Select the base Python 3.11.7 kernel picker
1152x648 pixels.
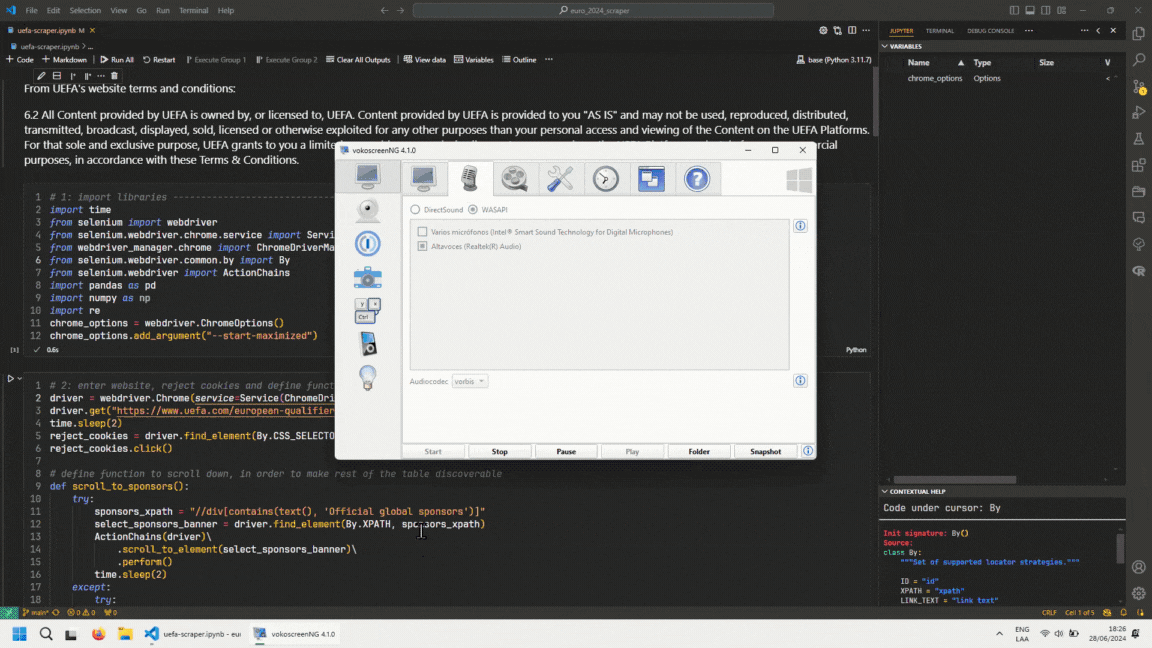[834, 60]
